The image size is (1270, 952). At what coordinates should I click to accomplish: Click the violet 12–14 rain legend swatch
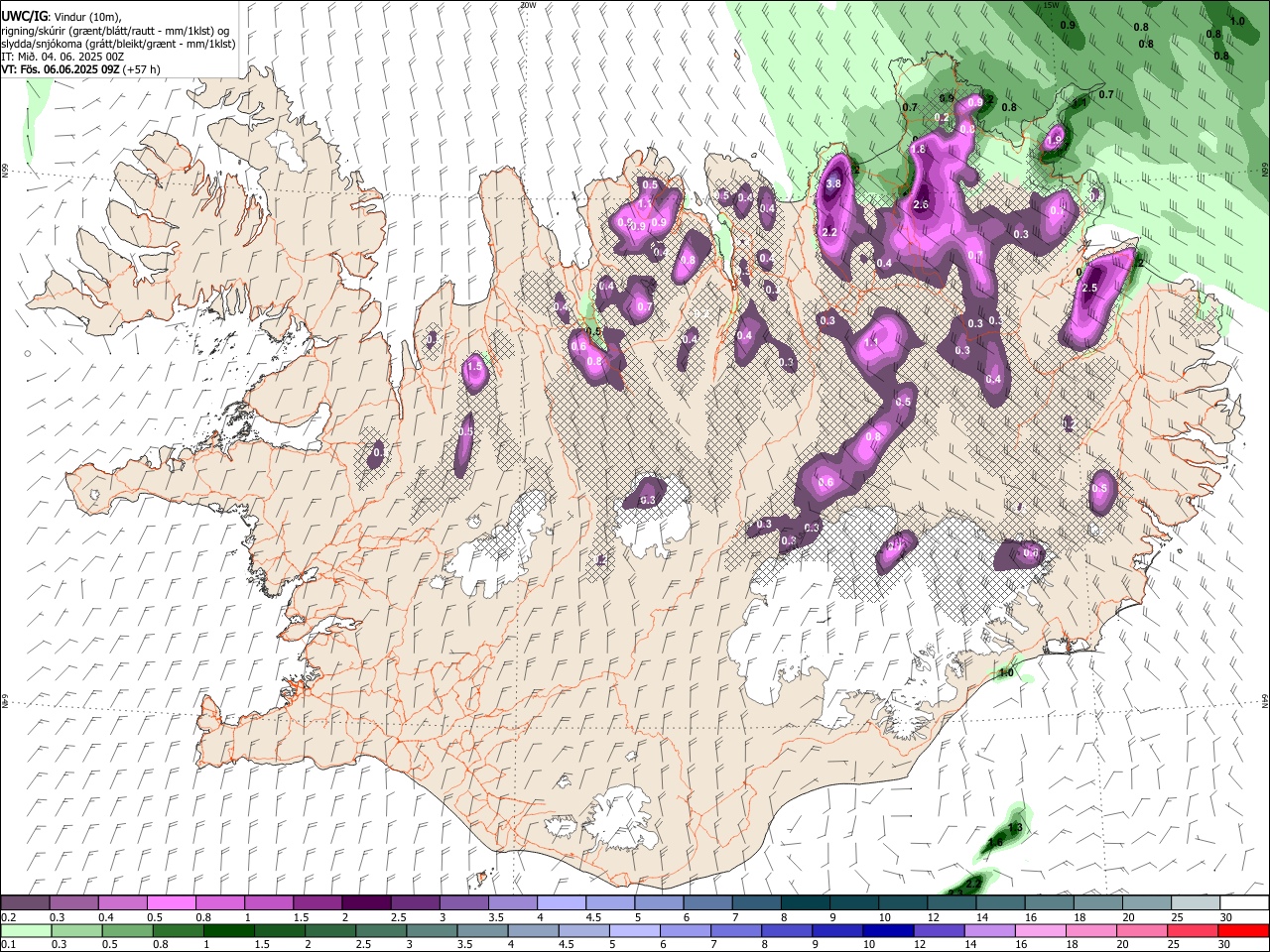[939, 930]
